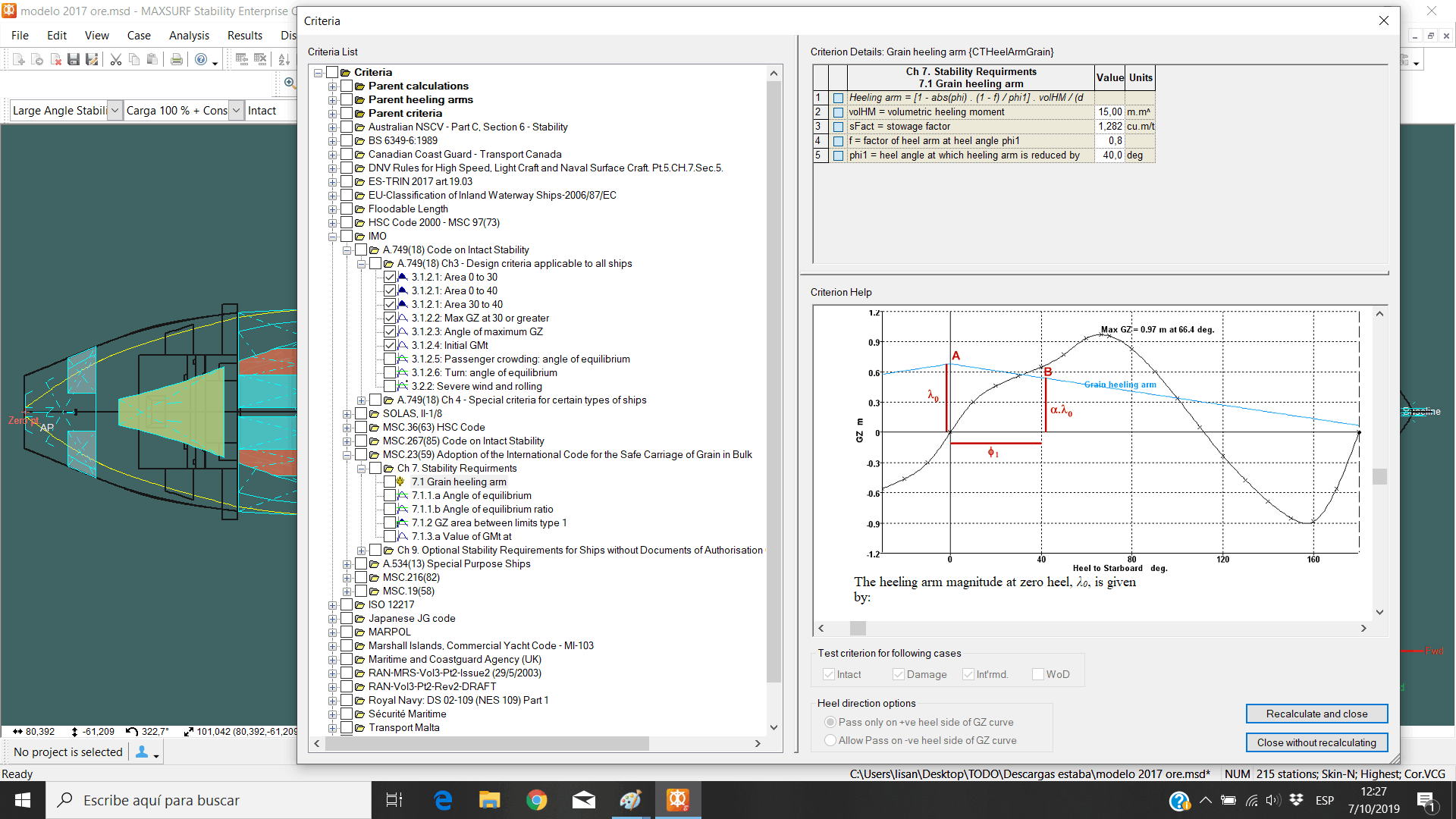Image resolution: width=1456 pixels, height=819 pixels.
Task: Click the Recalculate and close button
Action: tap(1316, 714)
